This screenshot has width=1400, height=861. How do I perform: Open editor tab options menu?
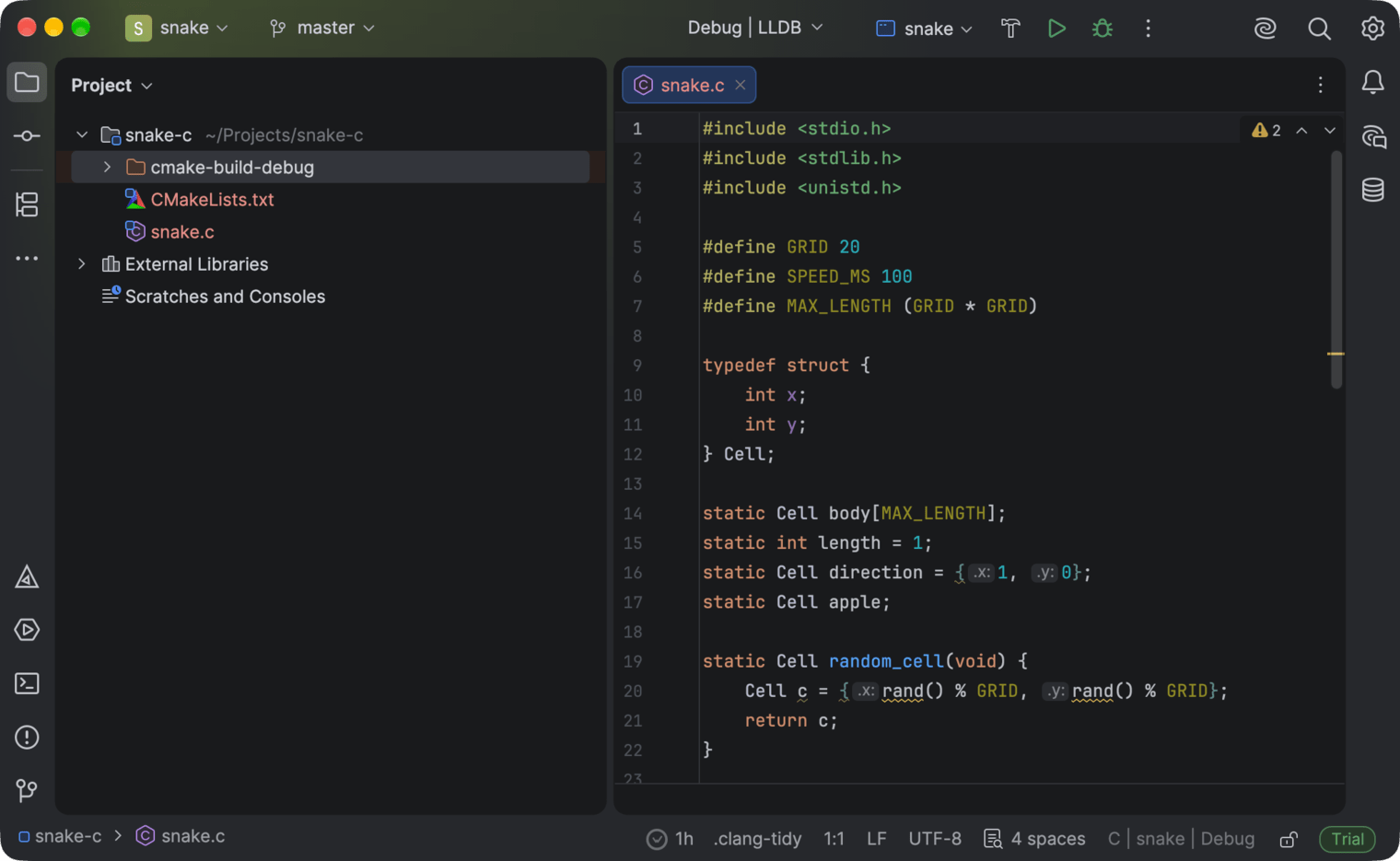pos(1321,85)
